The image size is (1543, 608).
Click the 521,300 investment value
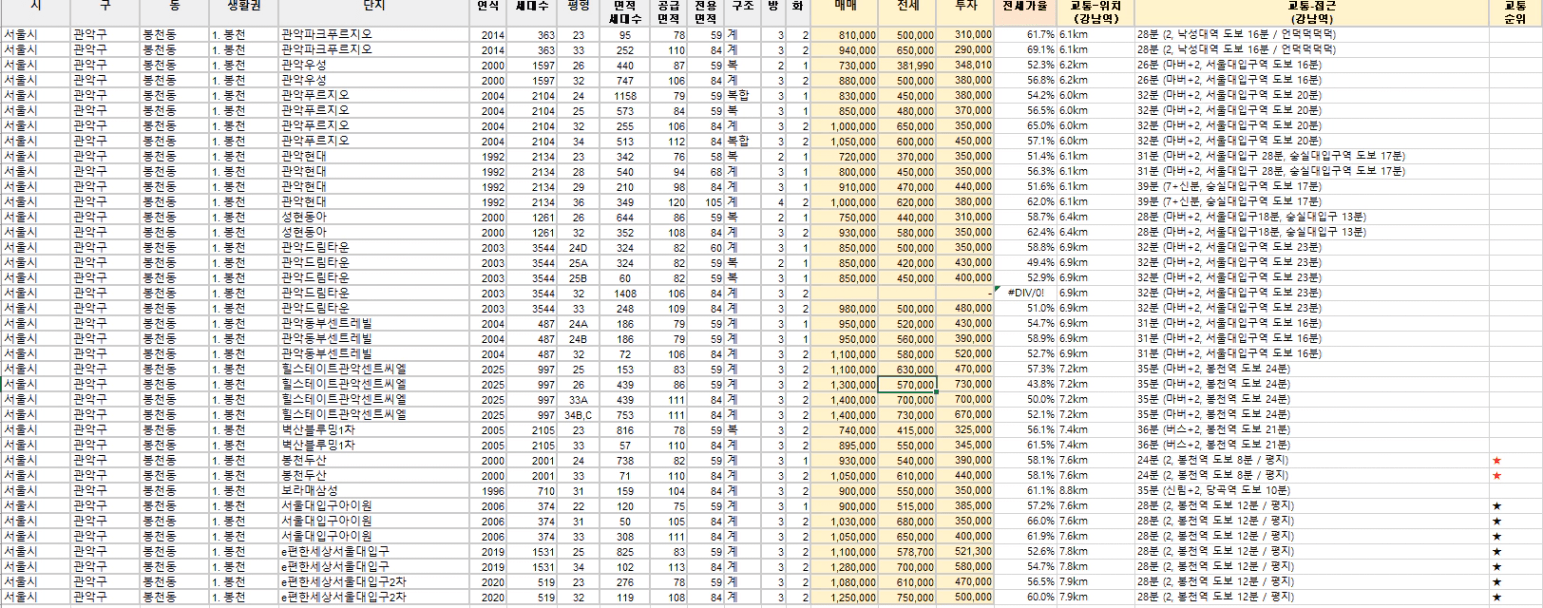(x=965, y=551)
